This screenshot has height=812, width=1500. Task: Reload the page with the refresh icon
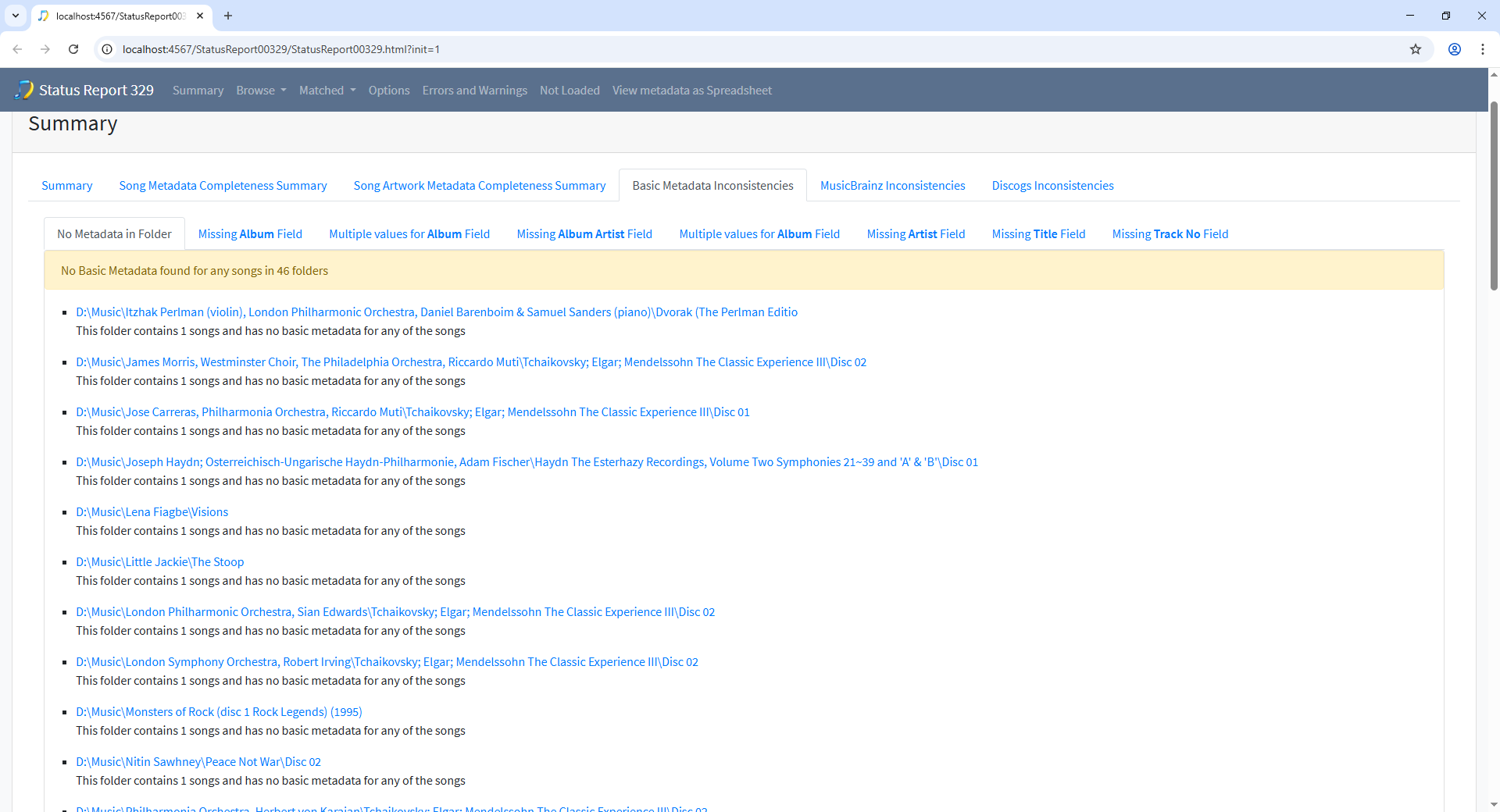(x=73, y=49)
